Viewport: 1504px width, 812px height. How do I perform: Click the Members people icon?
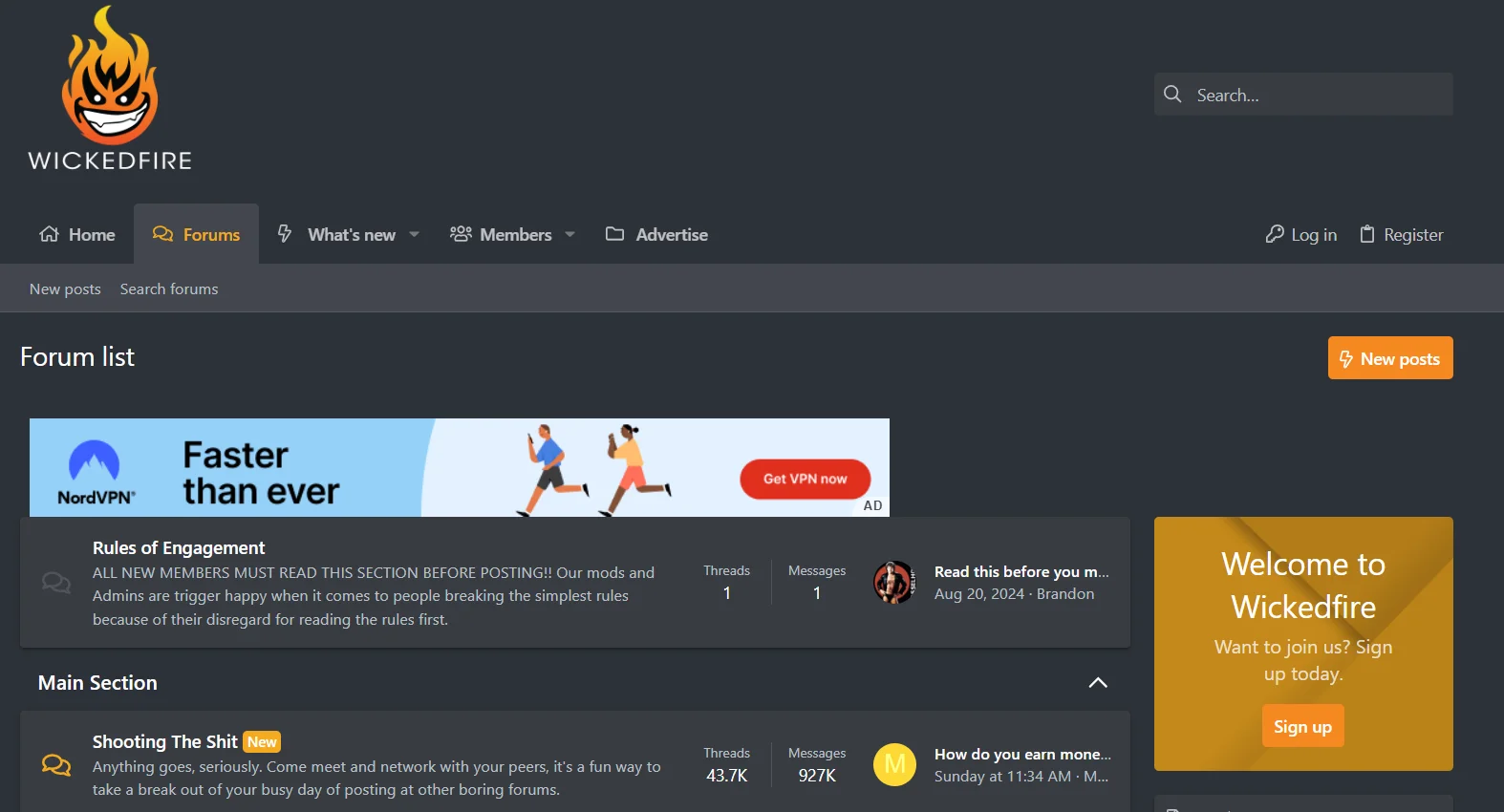(461, 234)
